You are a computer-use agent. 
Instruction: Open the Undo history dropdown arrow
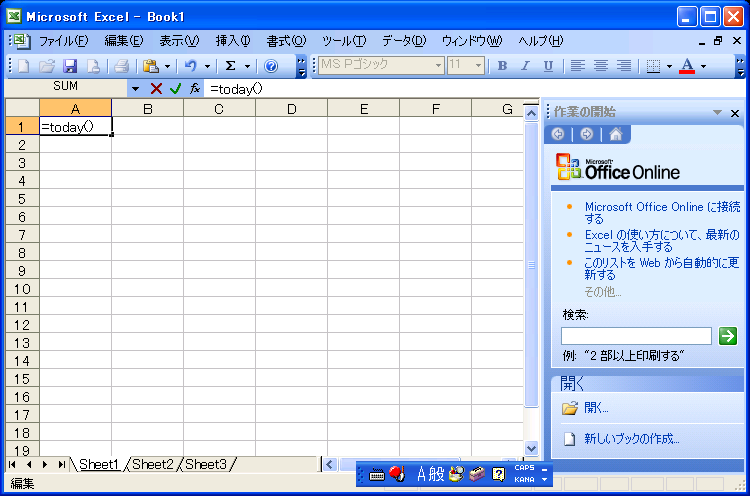click(x=207, y=66)
